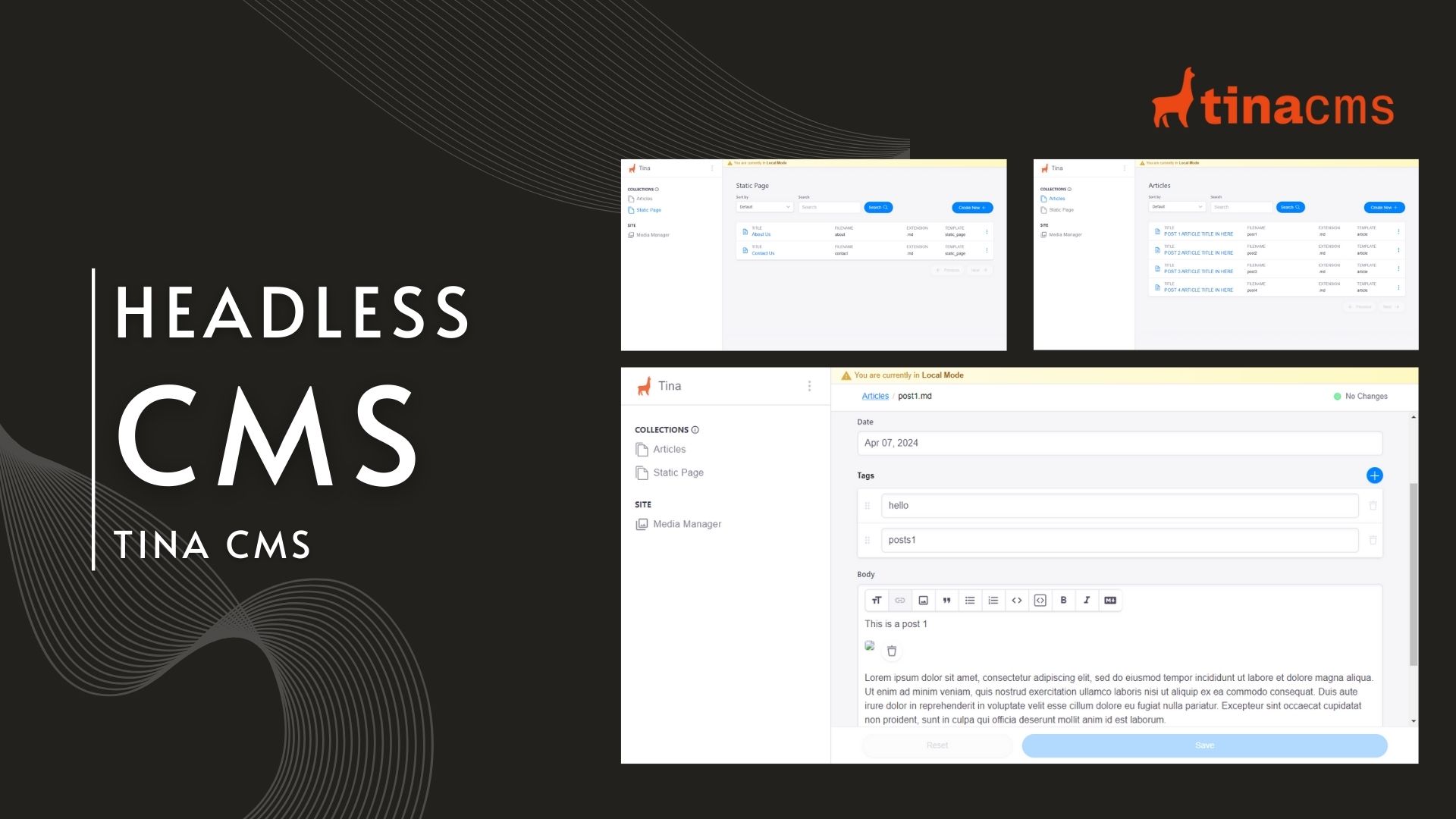Click the code block icon in Body editor
Screen dimensions: 1456x819
pos(1040,600)
